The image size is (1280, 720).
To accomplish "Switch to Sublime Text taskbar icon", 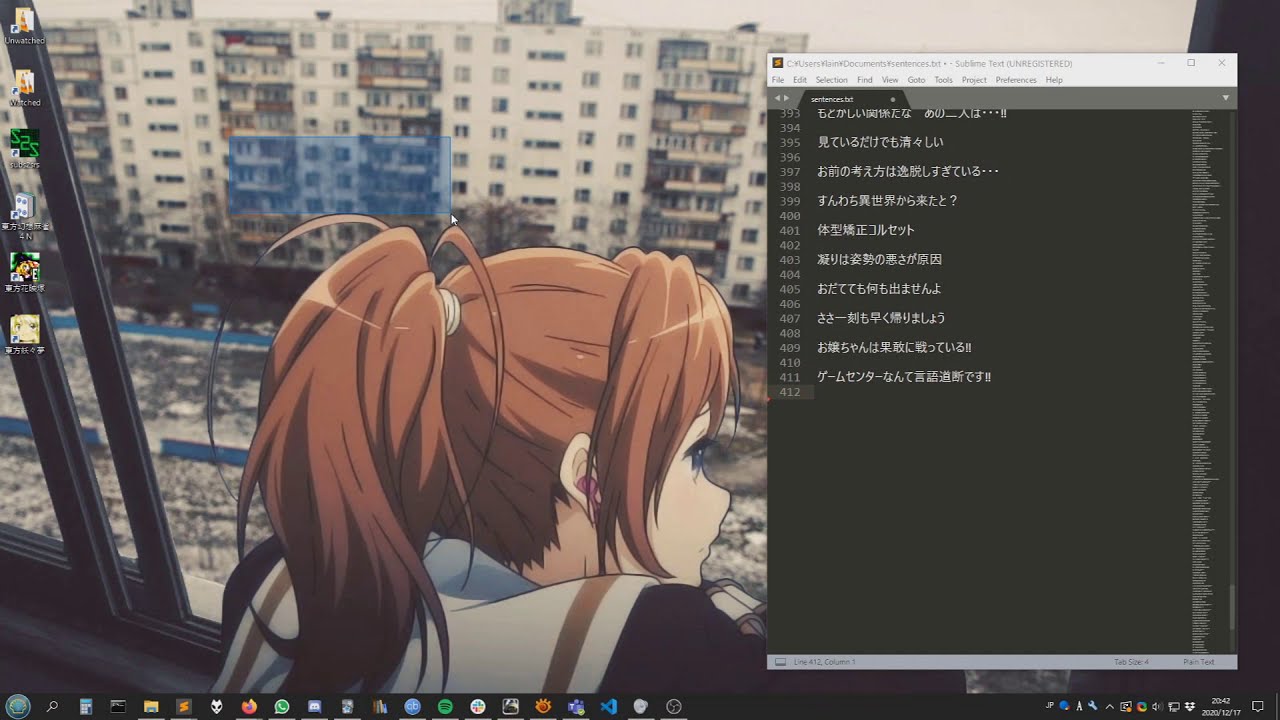I will (x=184, y=706).
